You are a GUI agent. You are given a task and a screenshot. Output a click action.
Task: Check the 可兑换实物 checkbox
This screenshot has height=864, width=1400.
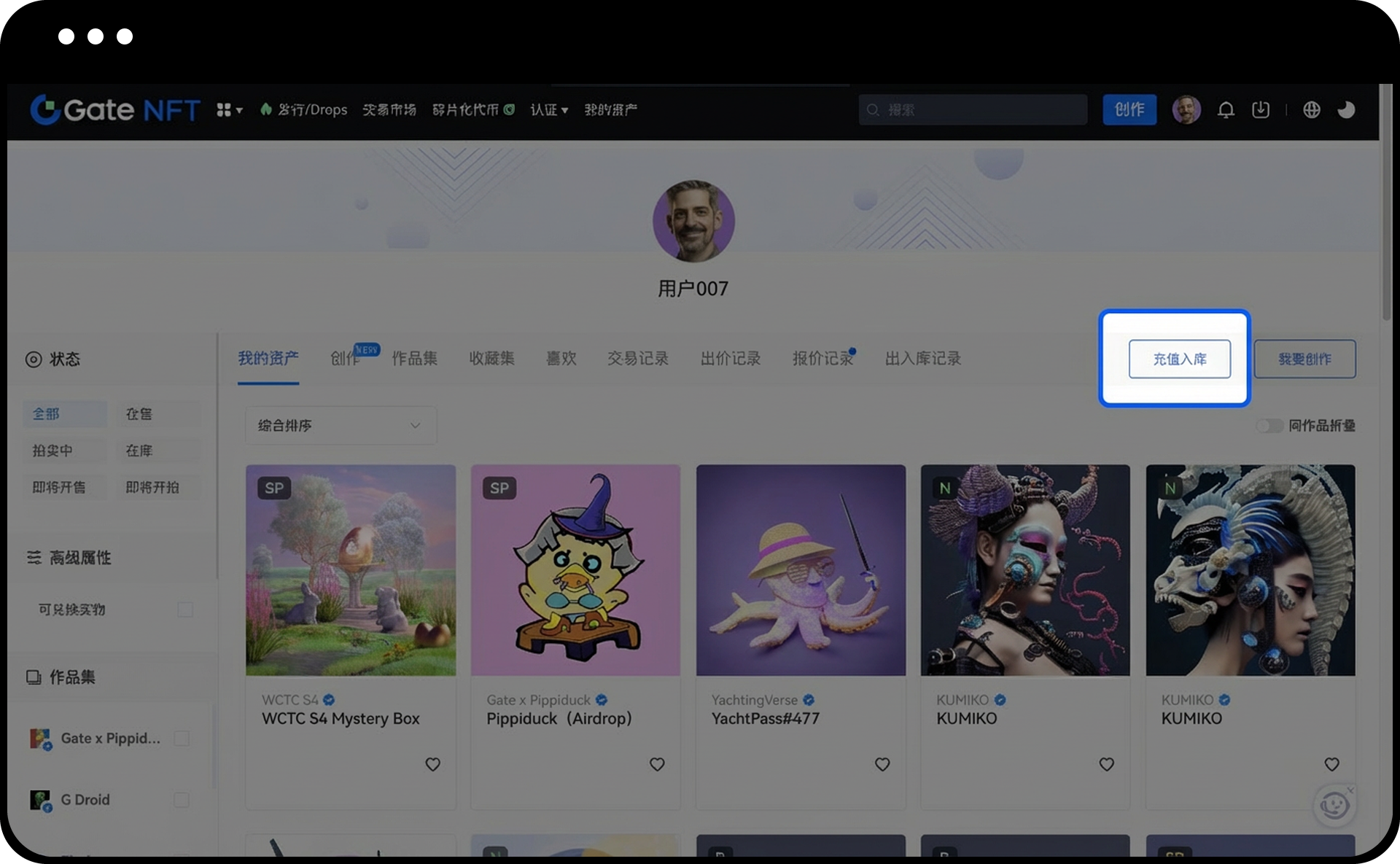185,610
